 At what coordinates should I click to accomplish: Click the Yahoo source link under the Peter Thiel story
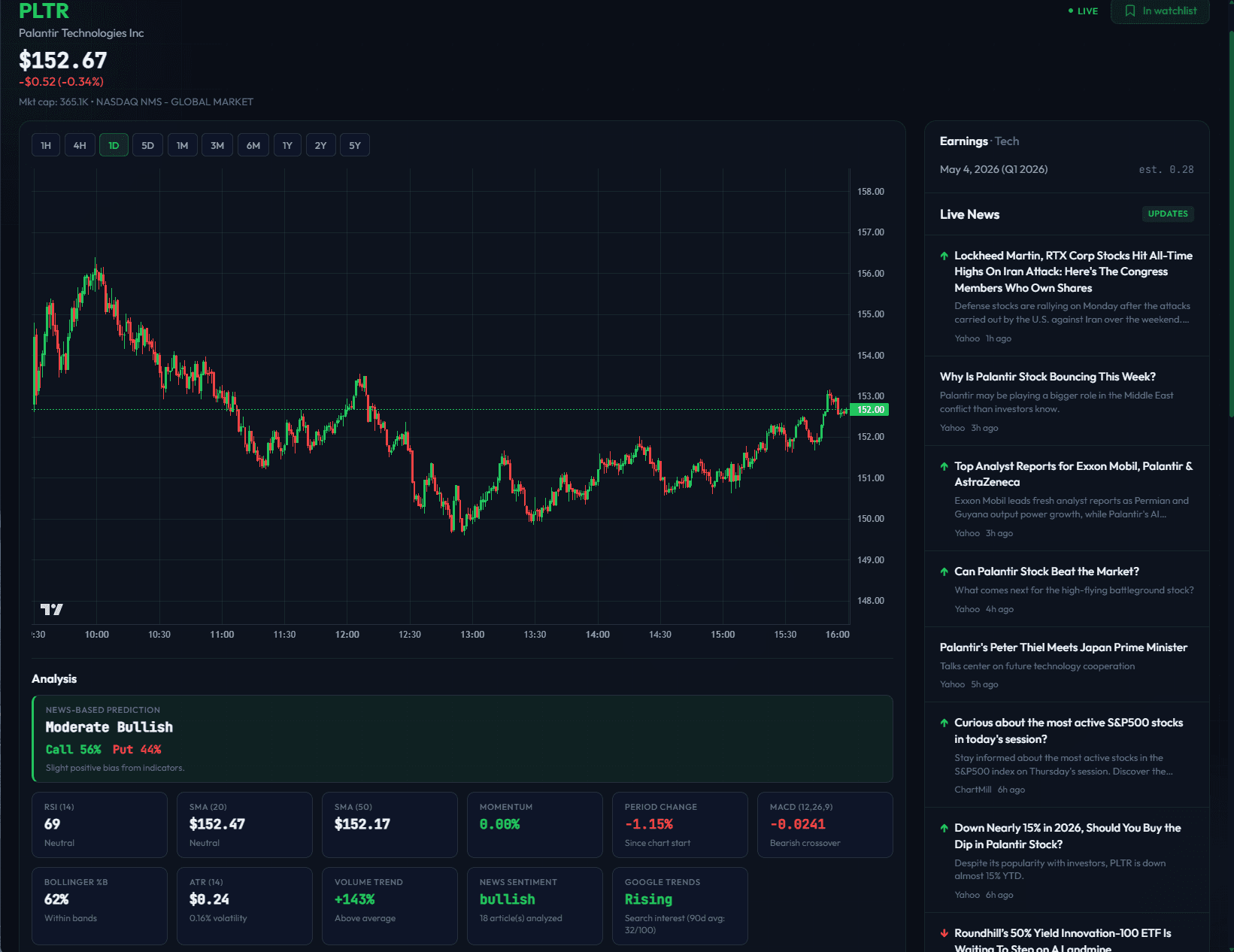point(952,684)
